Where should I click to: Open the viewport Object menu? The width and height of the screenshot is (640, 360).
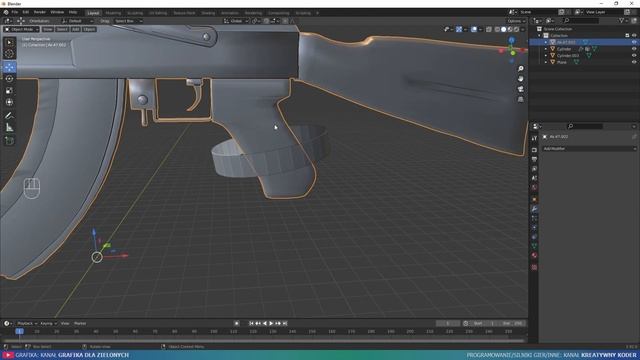(x=89, y=29)
